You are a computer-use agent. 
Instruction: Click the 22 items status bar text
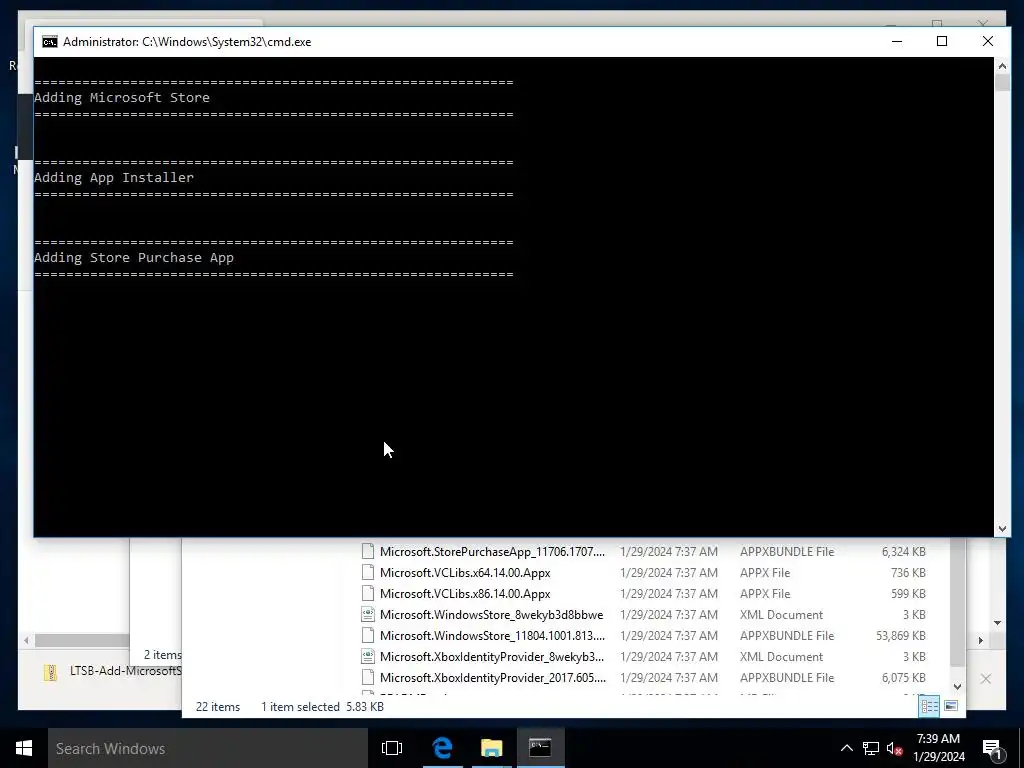coord(217,707)
